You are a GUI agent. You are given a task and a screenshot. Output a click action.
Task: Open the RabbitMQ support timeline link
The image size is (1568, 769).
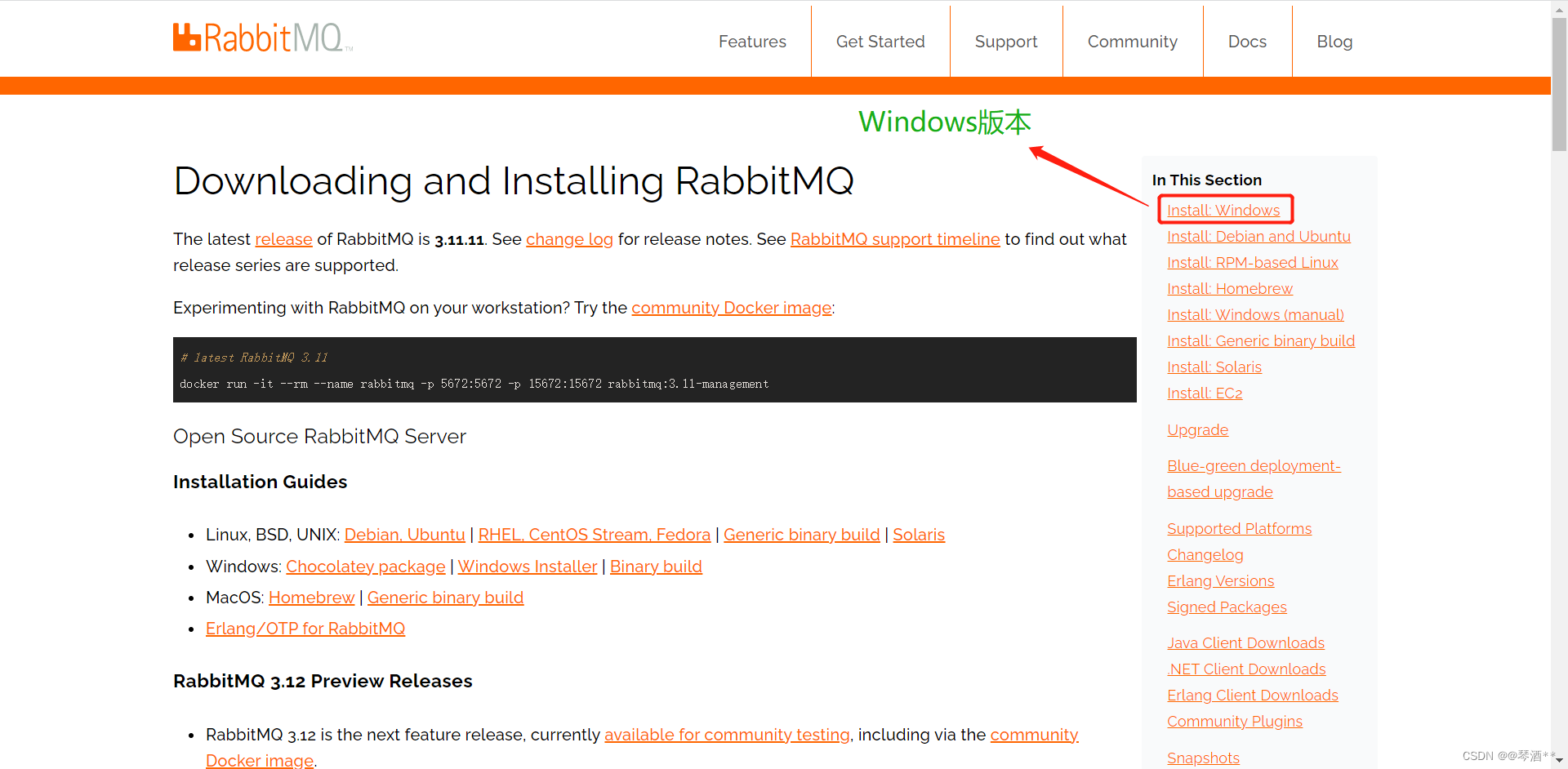(895, 239)
